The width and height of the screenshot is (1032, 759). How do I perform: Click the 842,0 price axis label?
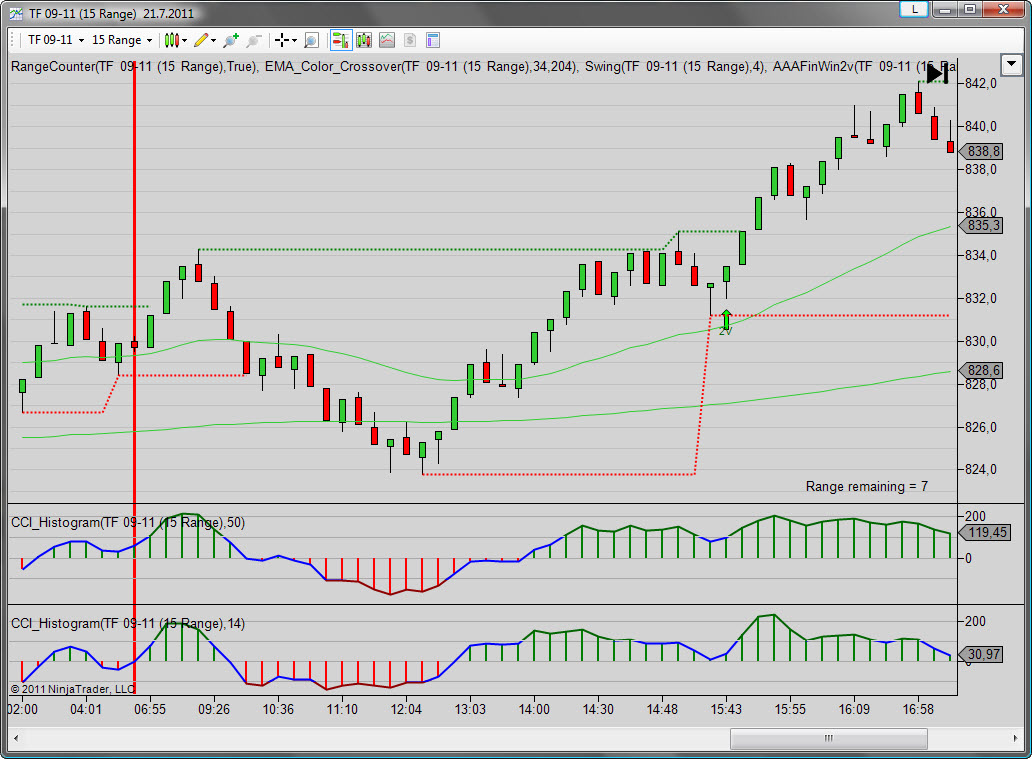click(981, 84)
